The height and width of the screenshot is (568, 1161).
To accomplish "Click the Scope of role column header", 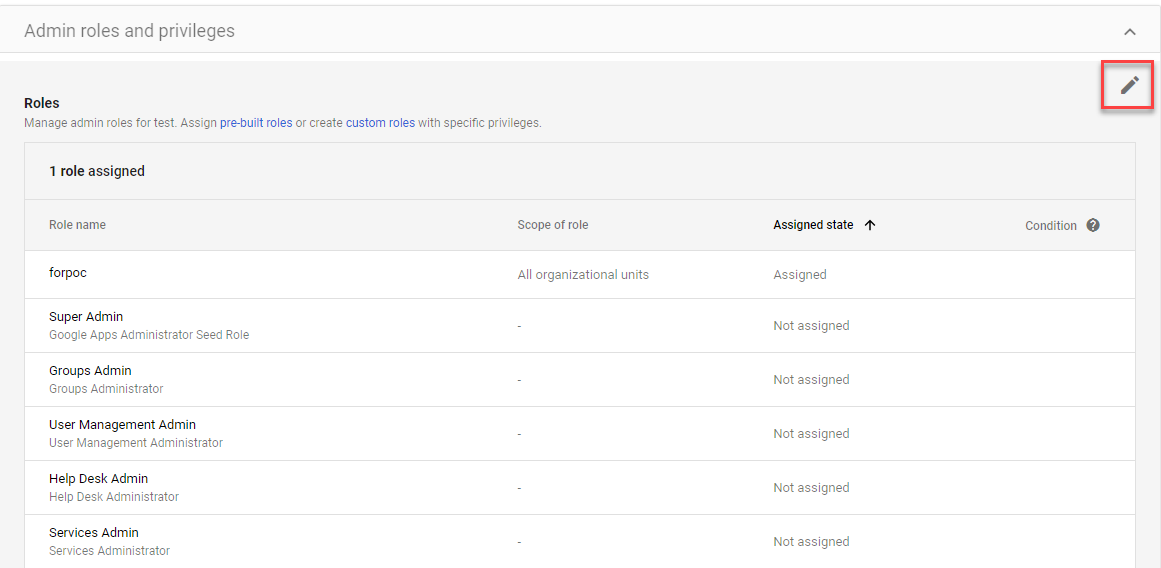I will click(552, 225).
